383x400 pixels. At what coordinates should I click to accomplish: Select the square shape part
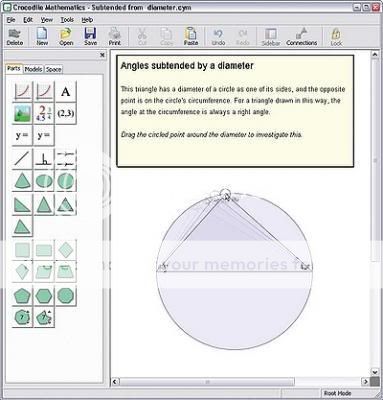point(22,250)
